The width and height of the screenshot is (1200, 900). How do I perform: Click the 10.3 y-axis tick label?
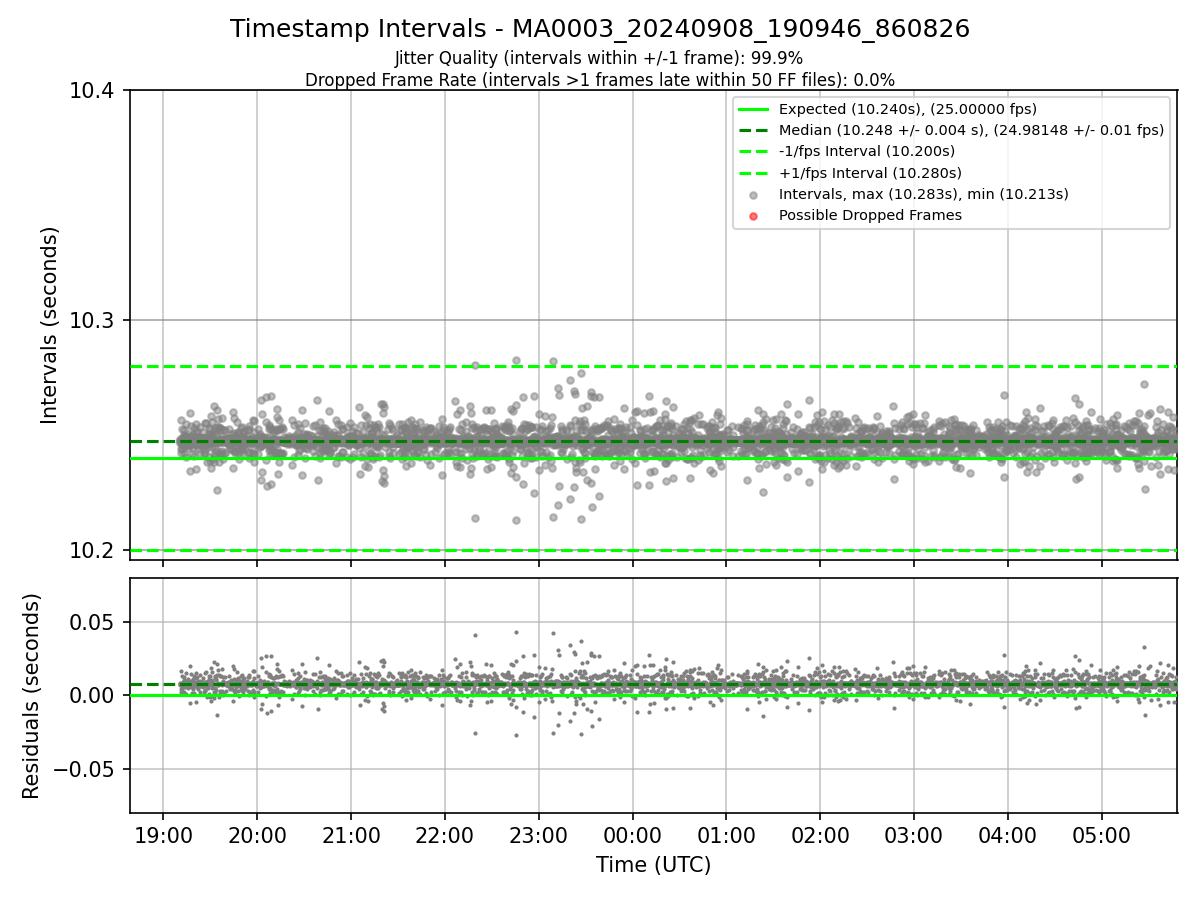[x=94, y=321]
